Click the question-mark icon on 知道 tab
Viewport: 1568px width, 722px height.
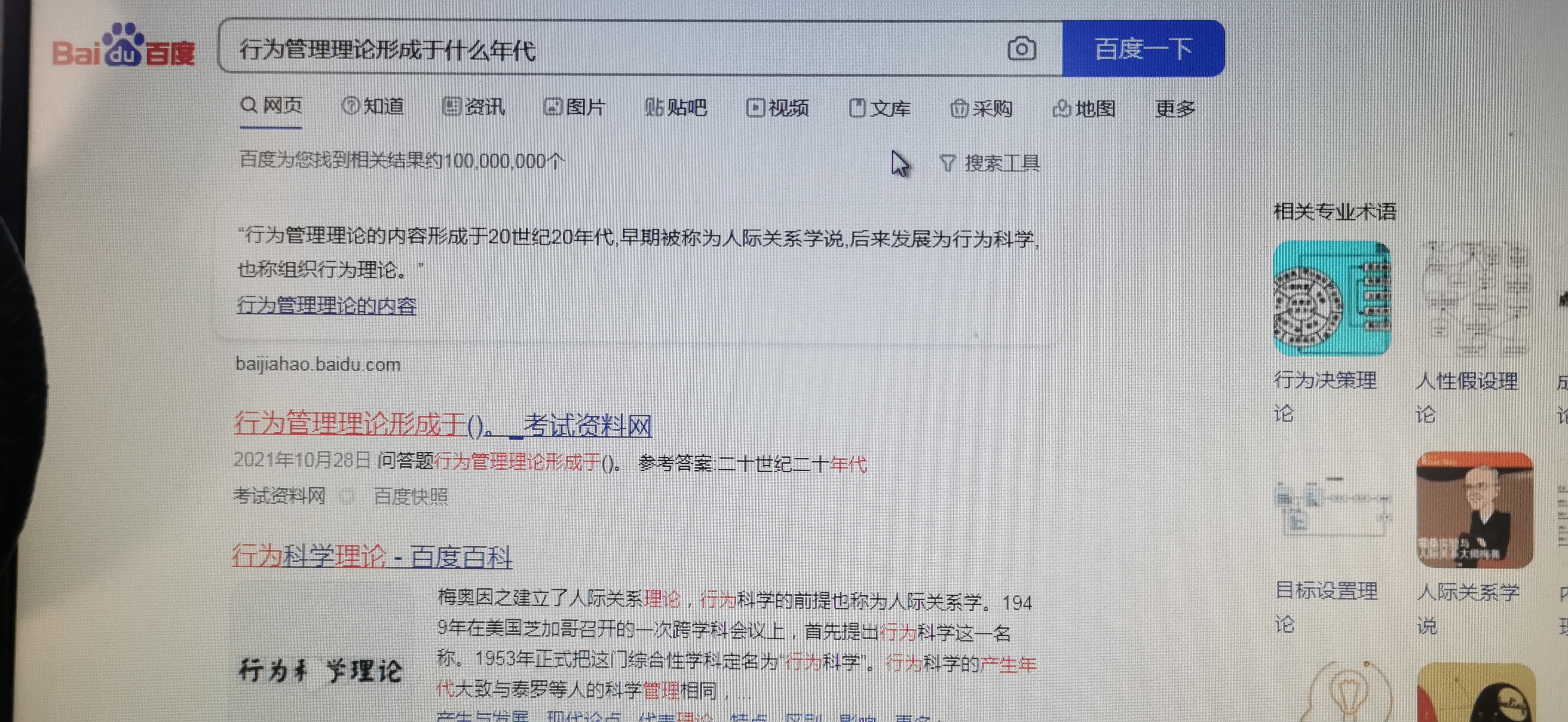(x=350, y=105)
